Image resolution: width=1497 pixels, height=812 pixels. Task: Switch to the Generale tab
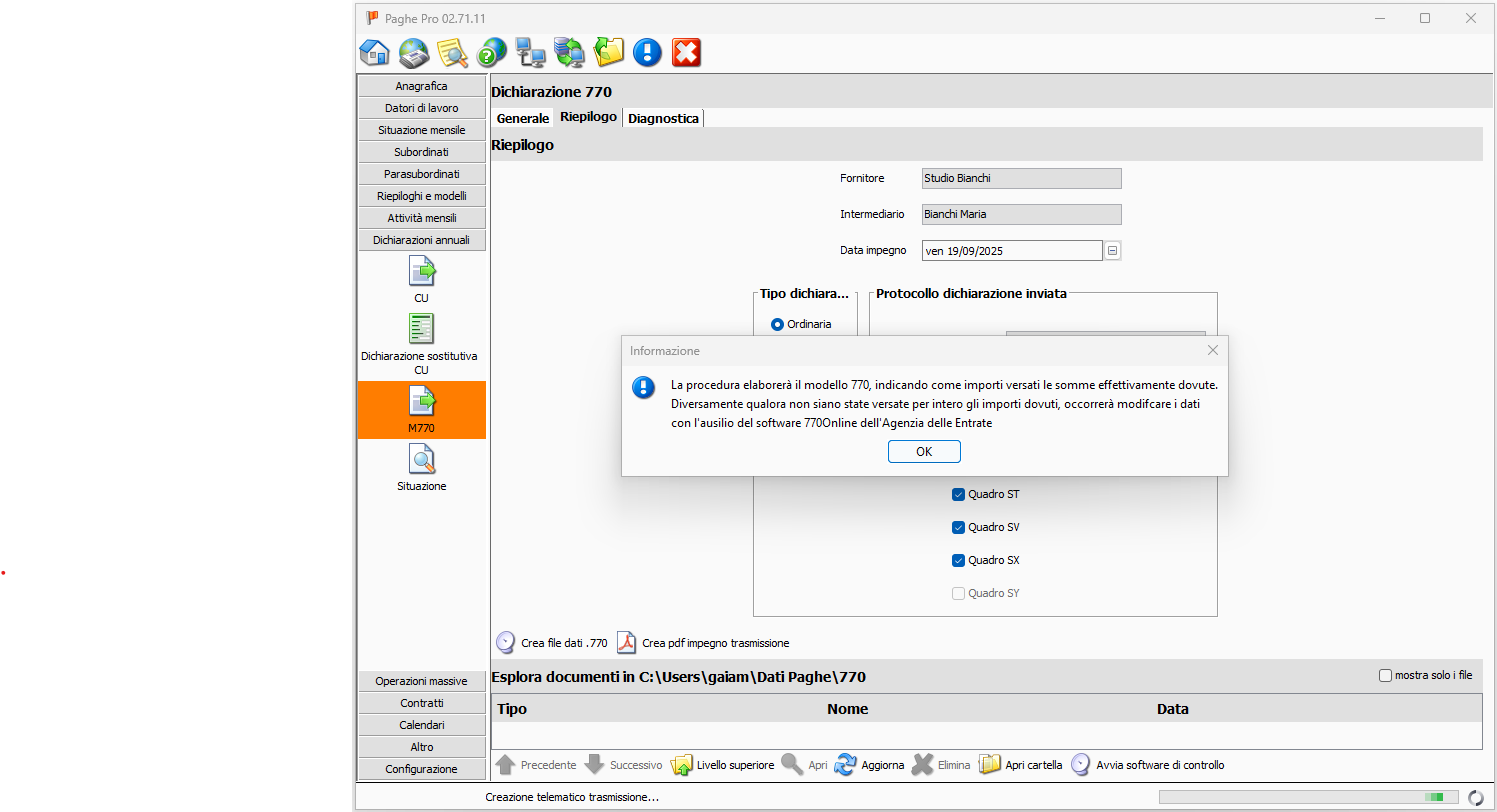point(523,118)
